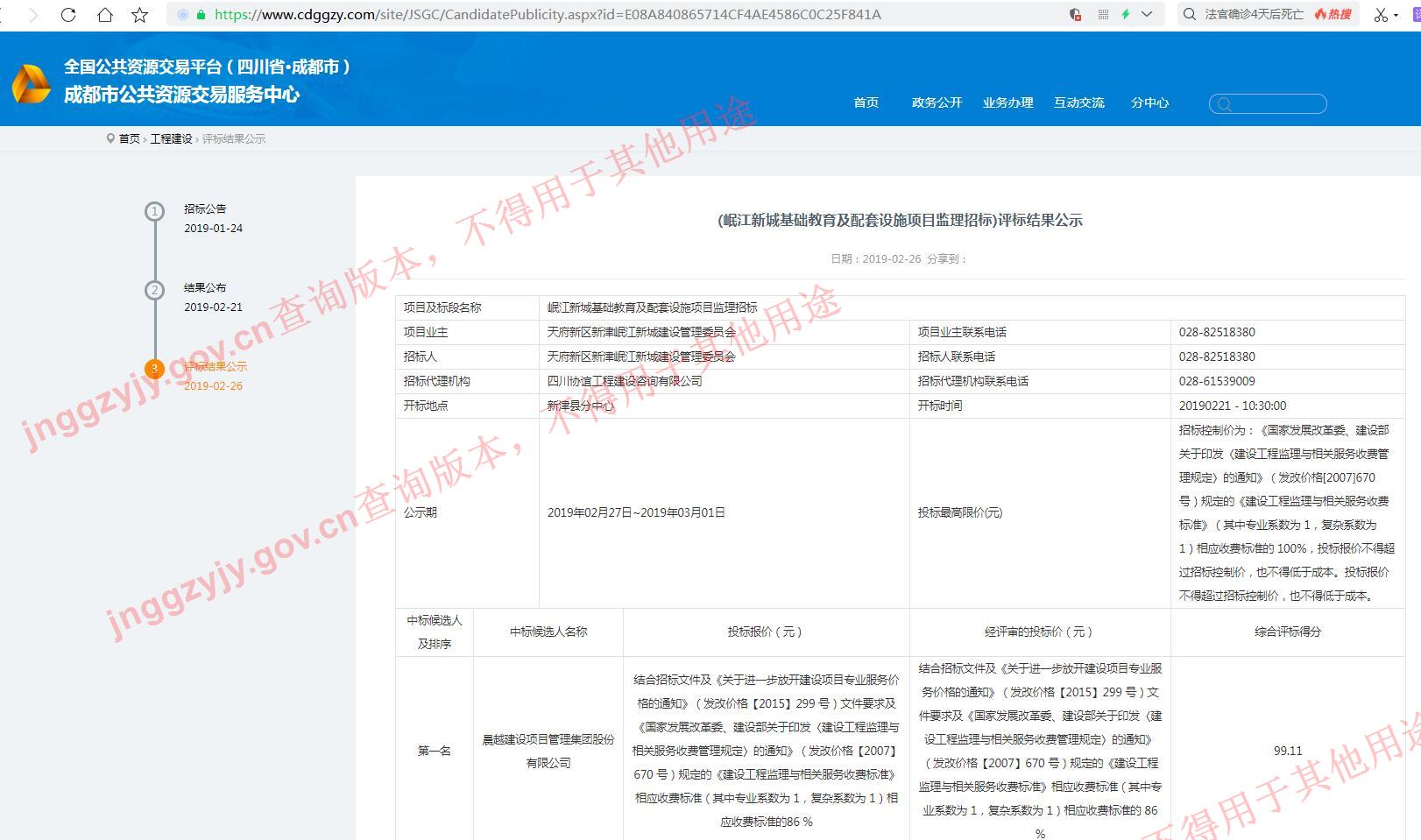Go to browser home page icon

click(104, 15)
